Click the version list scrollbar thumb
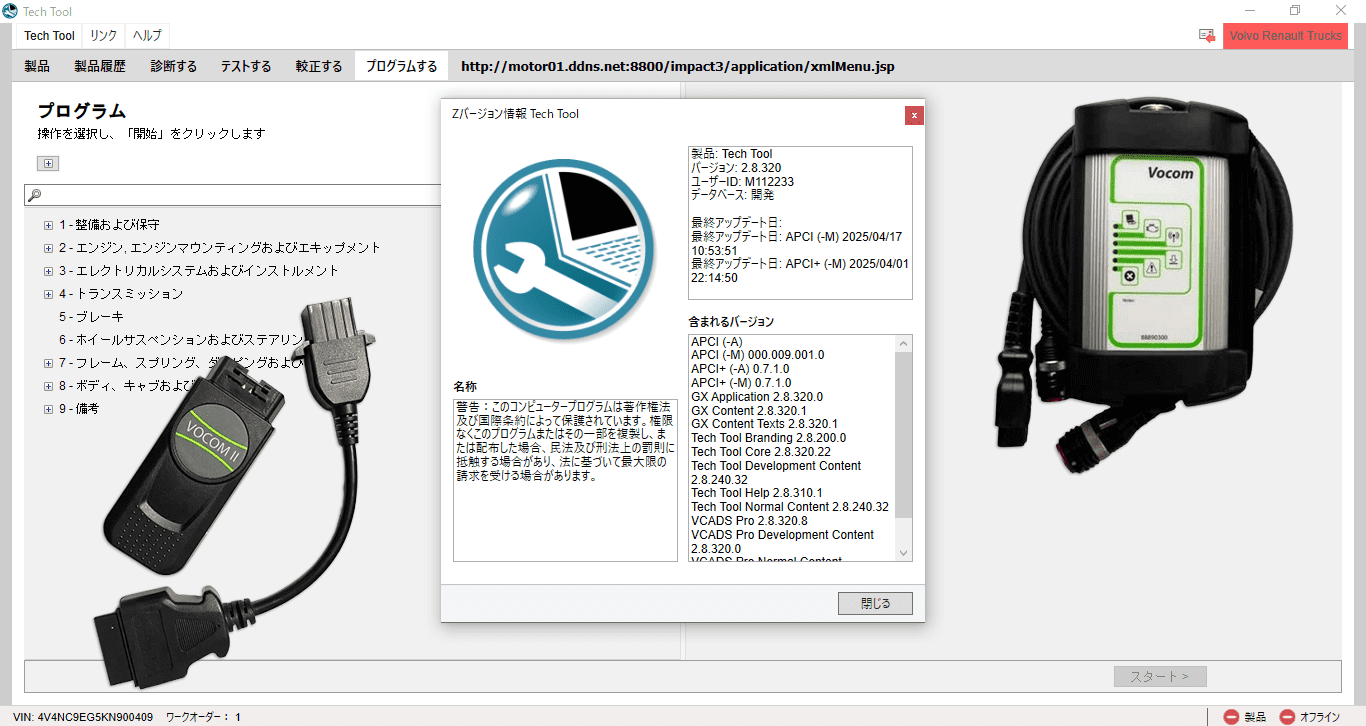The height and width of the screenshot is (726, 1366). 904,434
